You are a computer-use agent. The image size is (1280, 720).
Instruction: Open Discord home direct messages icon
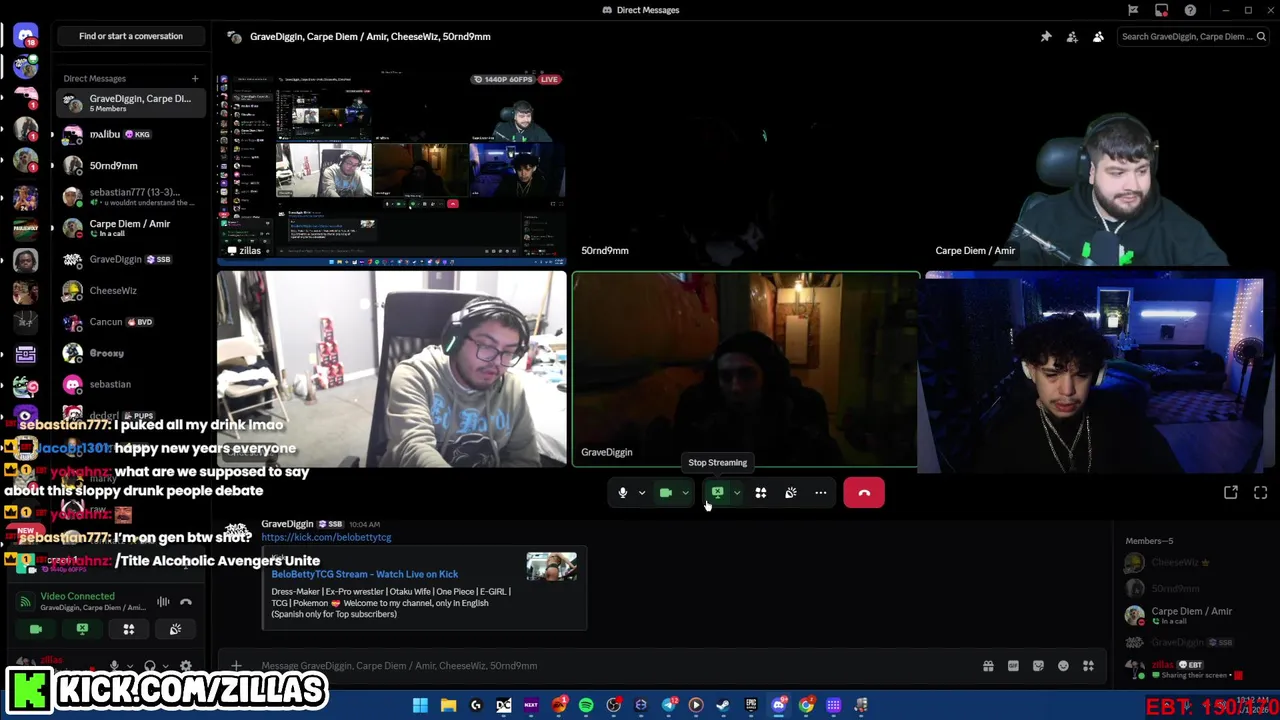coord(26,37)
